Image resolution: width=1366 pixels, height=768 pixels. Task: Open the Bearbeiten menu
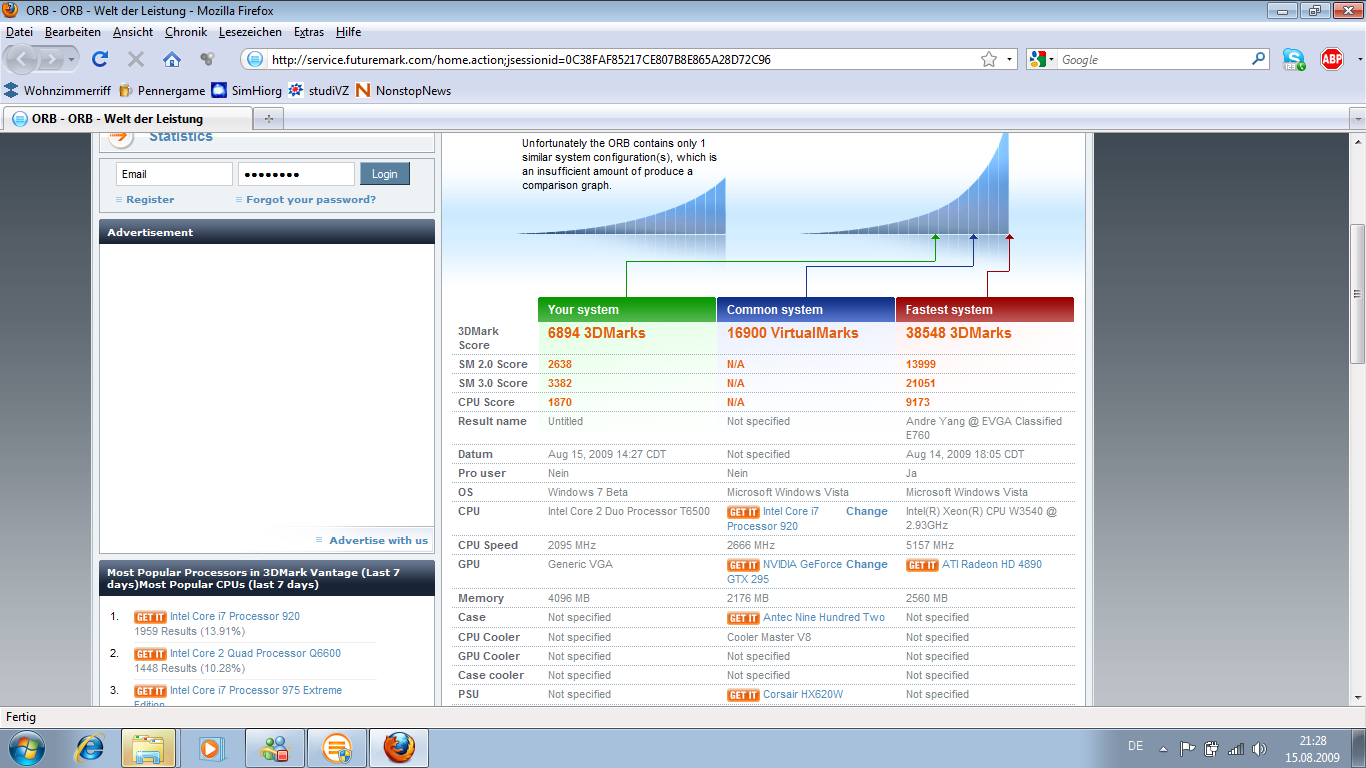[72, 32]
